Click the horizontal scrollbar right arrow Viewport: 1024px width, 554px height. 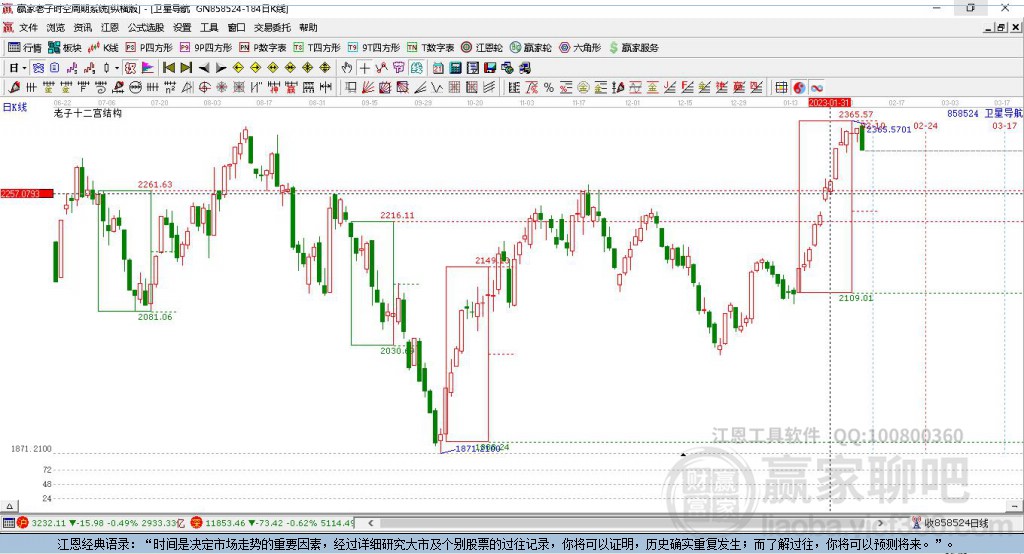(881, 523)
